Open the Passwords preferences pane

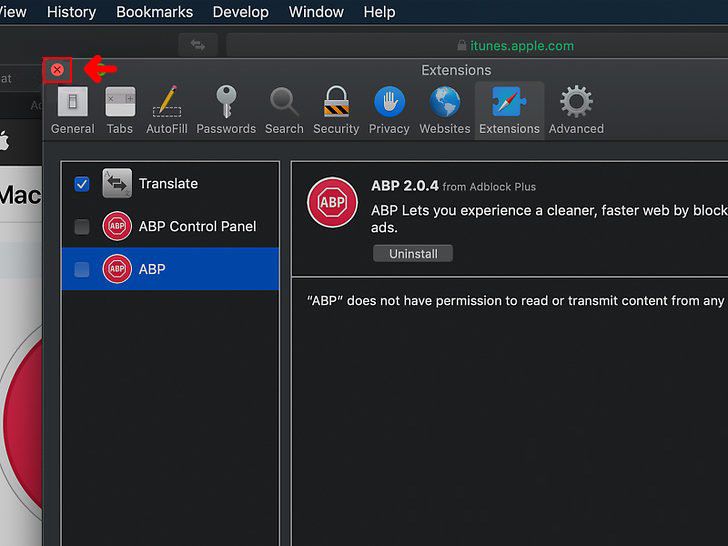226,110
